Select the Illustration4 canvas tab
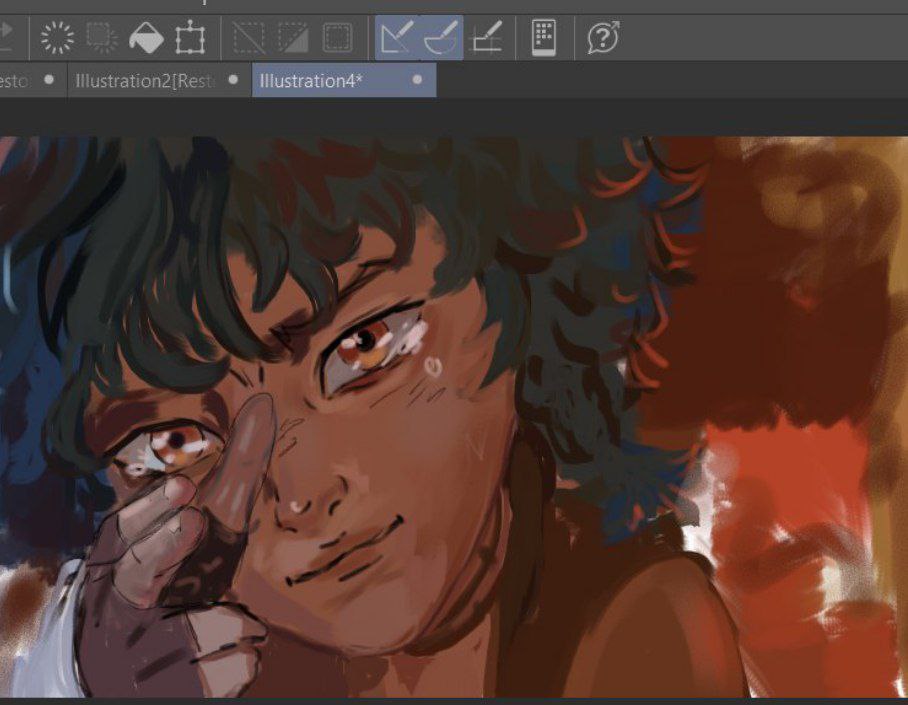 point(310,81)
